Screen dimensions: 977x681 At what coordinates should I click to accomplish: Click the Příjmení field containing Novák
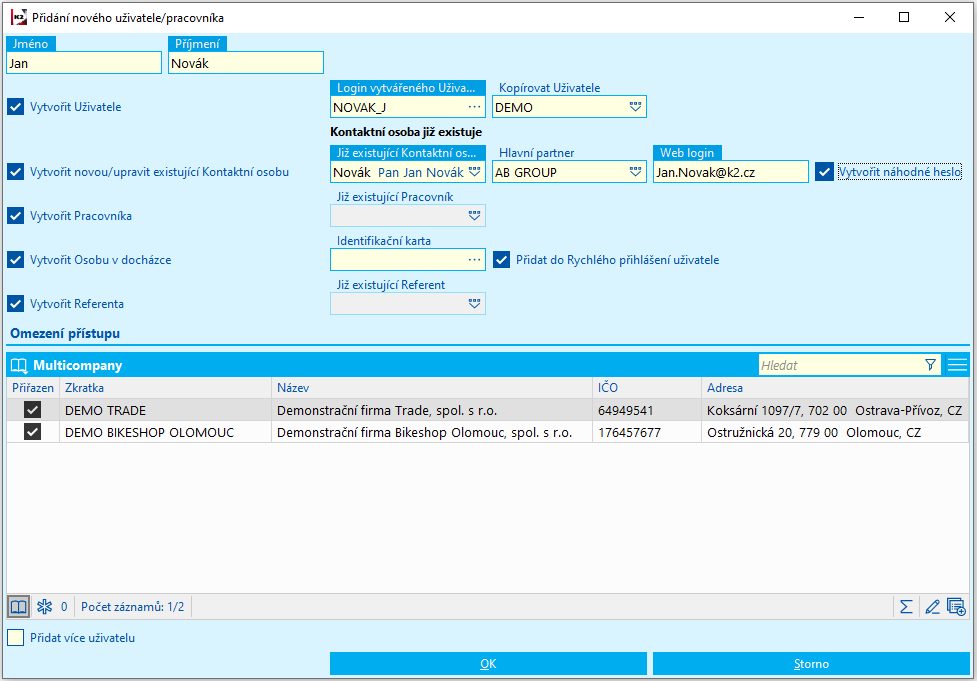tap(245, 63)
